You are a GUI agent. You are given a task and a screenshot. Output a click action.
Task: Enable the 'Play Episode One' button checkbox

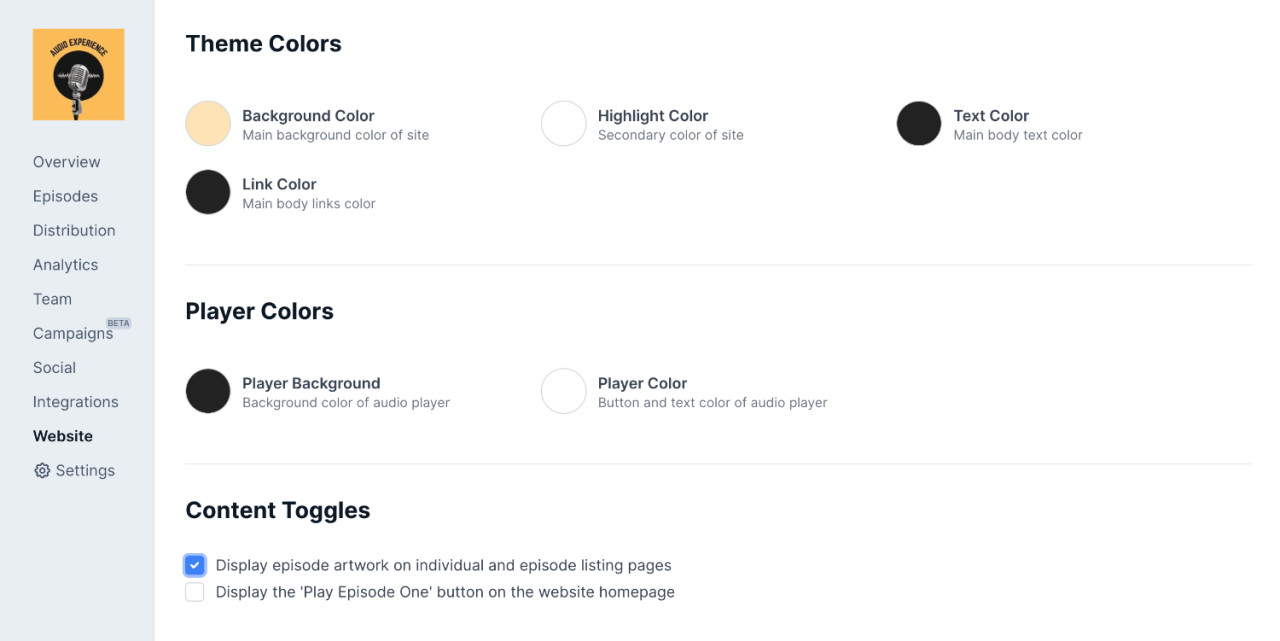coord(195,593)
